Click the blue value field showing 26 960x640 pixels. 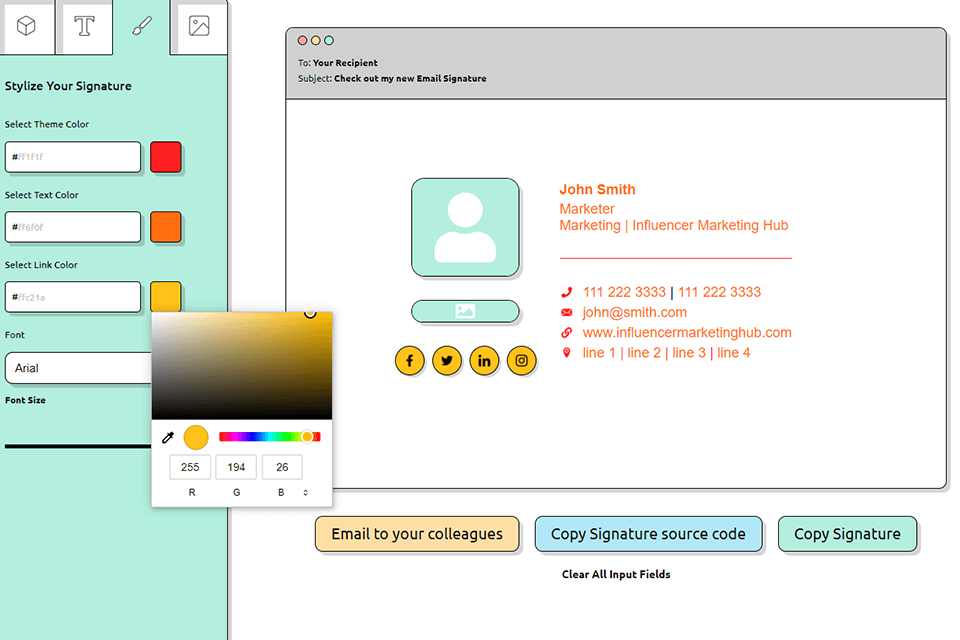(282, 467)
